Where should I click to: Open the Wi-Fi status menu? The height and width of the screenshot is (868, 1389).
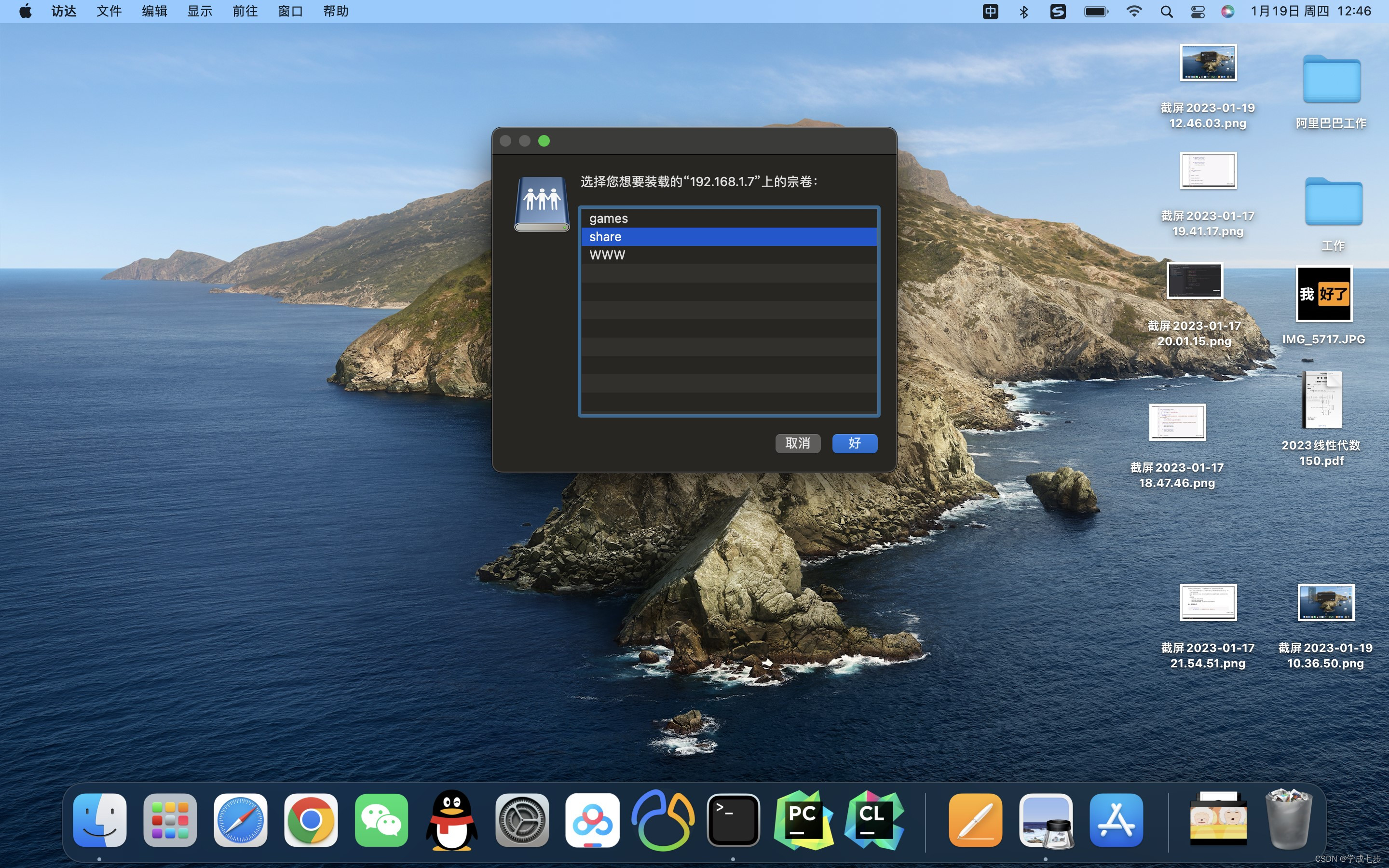[x=1133, y=12]
